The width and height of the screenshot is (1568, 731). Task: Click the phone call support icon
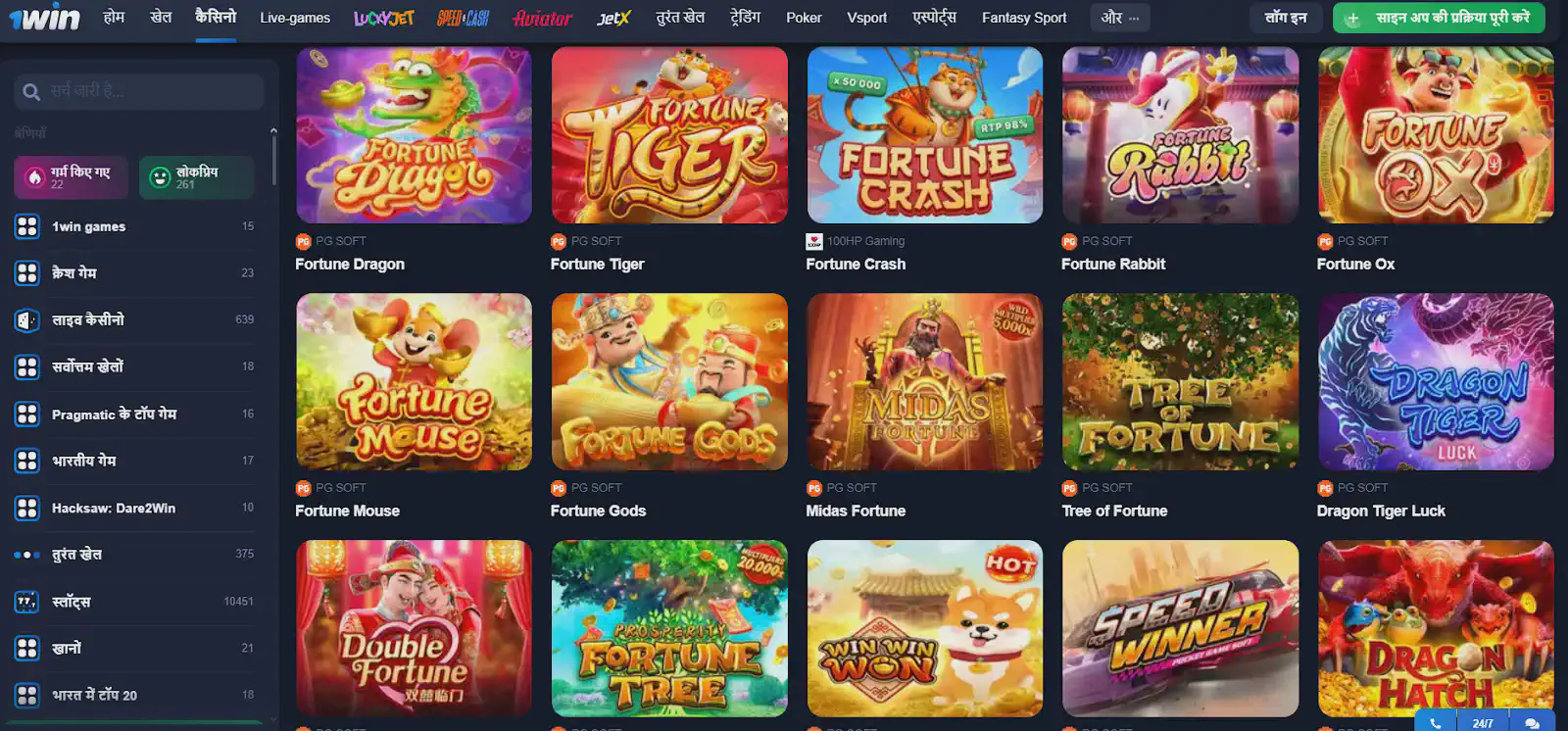tap(1436, 723)
